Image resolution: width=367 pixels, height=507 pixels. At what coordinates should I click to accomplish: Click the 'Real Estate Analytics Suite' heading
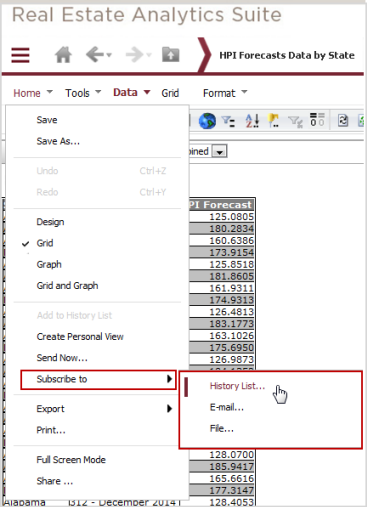point(147,15)
